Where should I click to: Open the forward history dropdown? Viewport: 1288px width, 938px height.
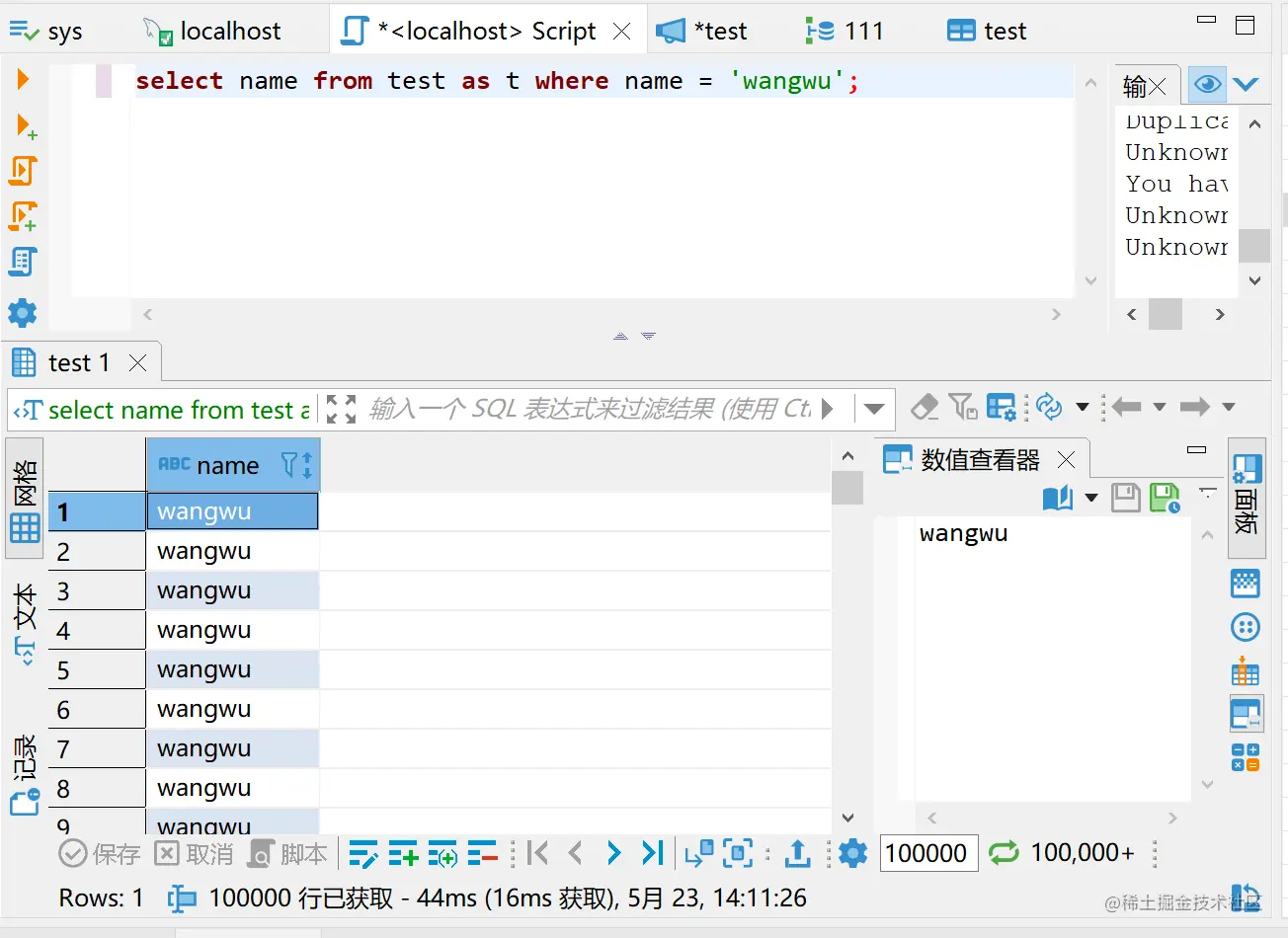coord(1229,407)
